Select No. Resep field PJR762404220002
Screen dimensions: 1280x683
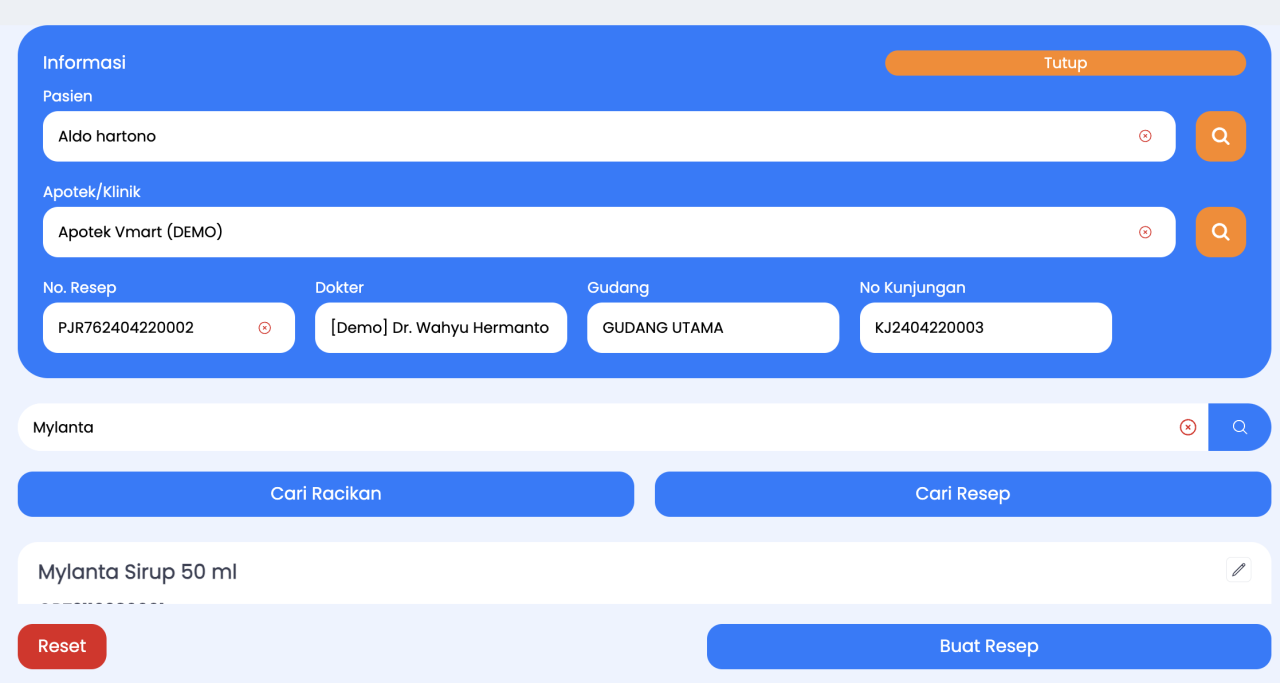pyautogui.click(x=169, y=328)
